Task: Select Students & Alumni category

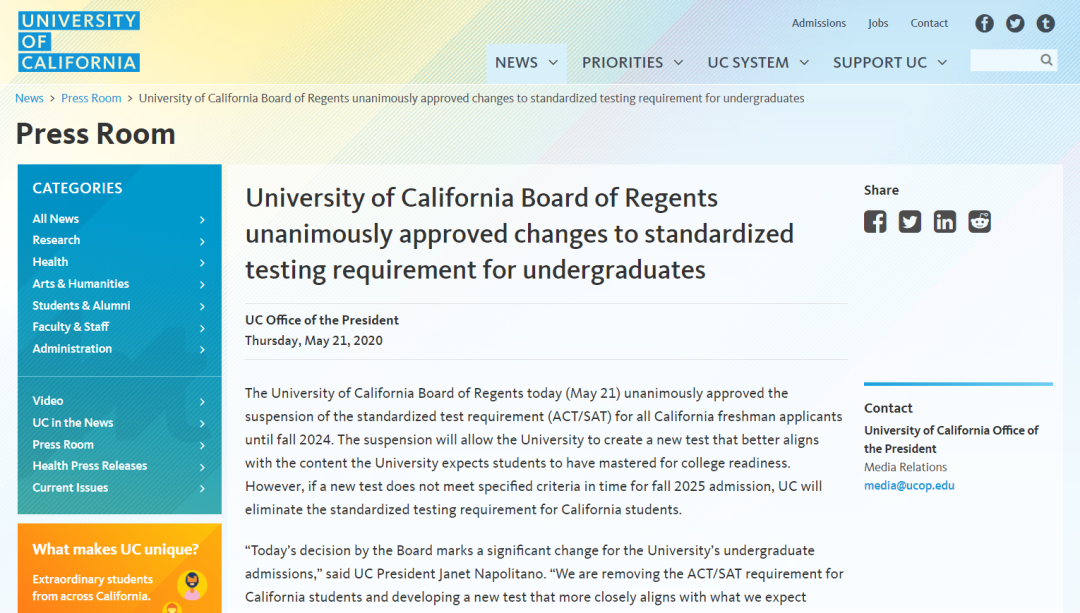Action: (x=81, y=306)
